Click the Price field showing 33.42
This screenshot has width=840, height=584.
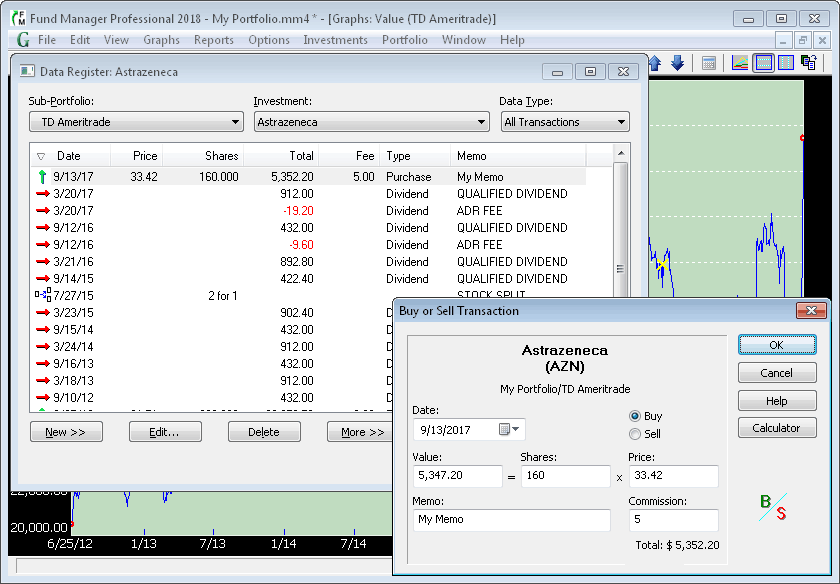coord(673,476)
